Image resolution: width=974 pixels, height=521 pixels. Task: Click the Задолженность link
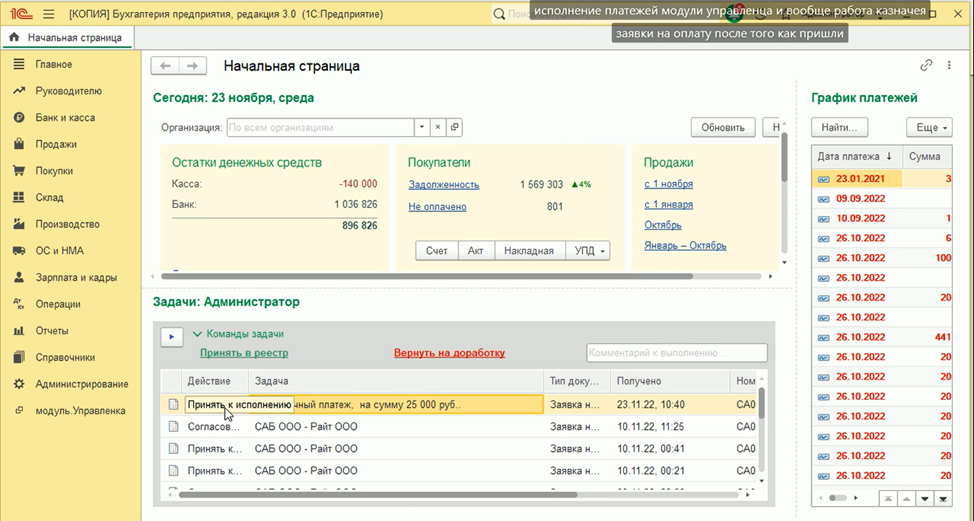pyautogui.click(x=444, y=185)
